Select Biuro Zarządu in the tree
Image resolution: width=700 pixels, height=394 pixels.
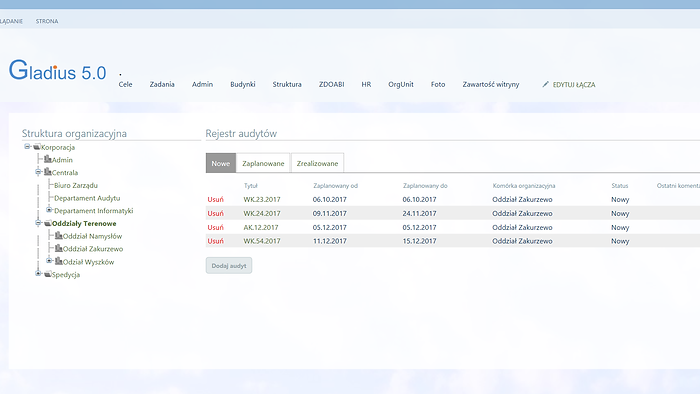76,185
